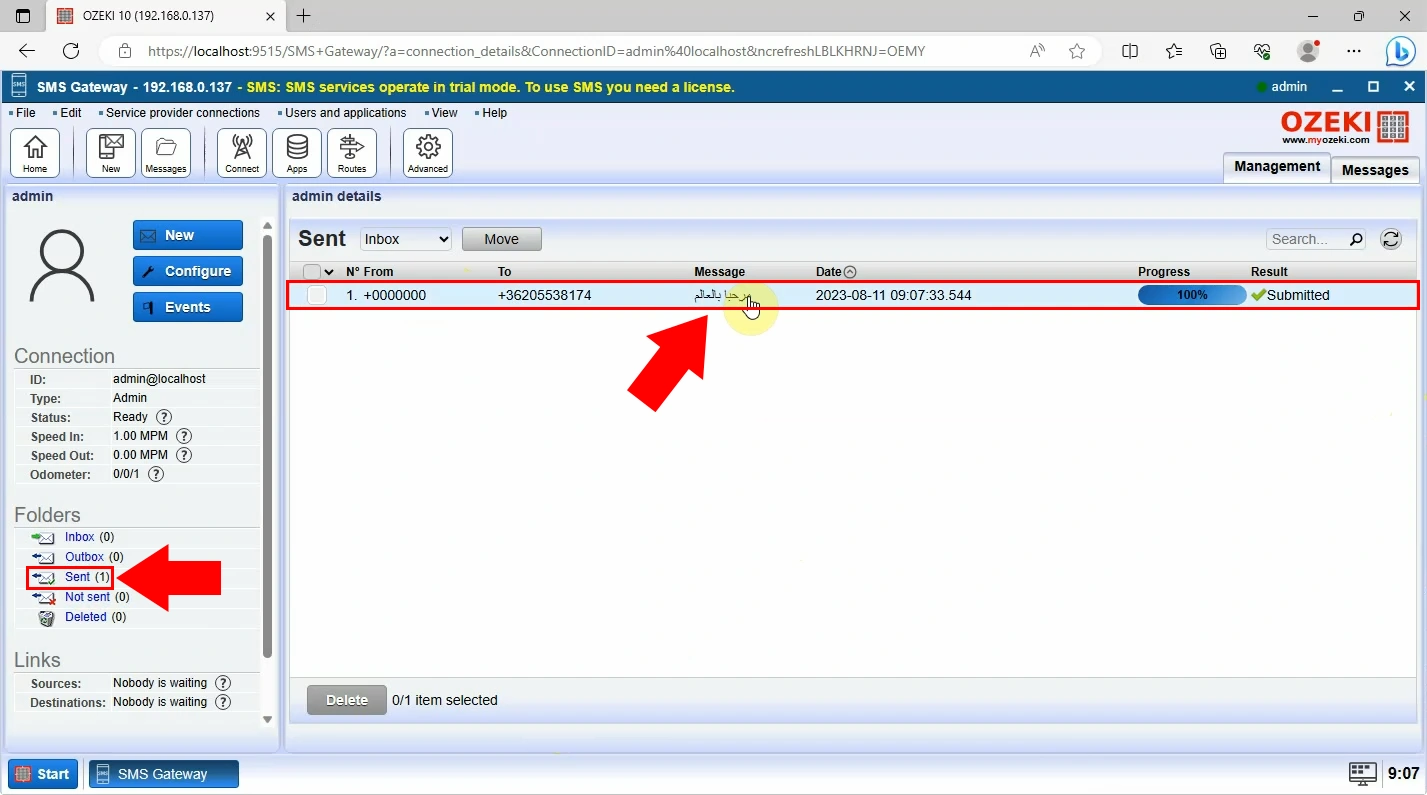The image size is (1427, 795).
Task: Tick the checkbox for message row 1
Action: [x=316, y=295]
